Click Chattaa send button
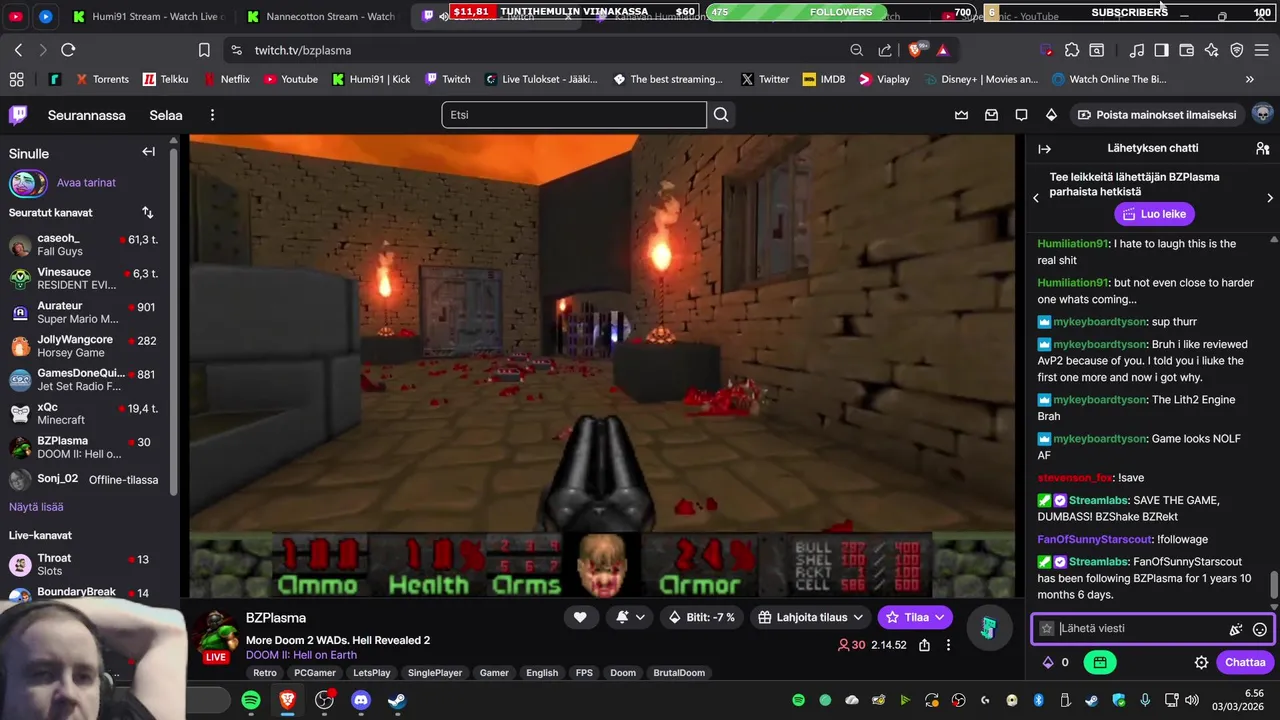 [x=1245, y=662]
